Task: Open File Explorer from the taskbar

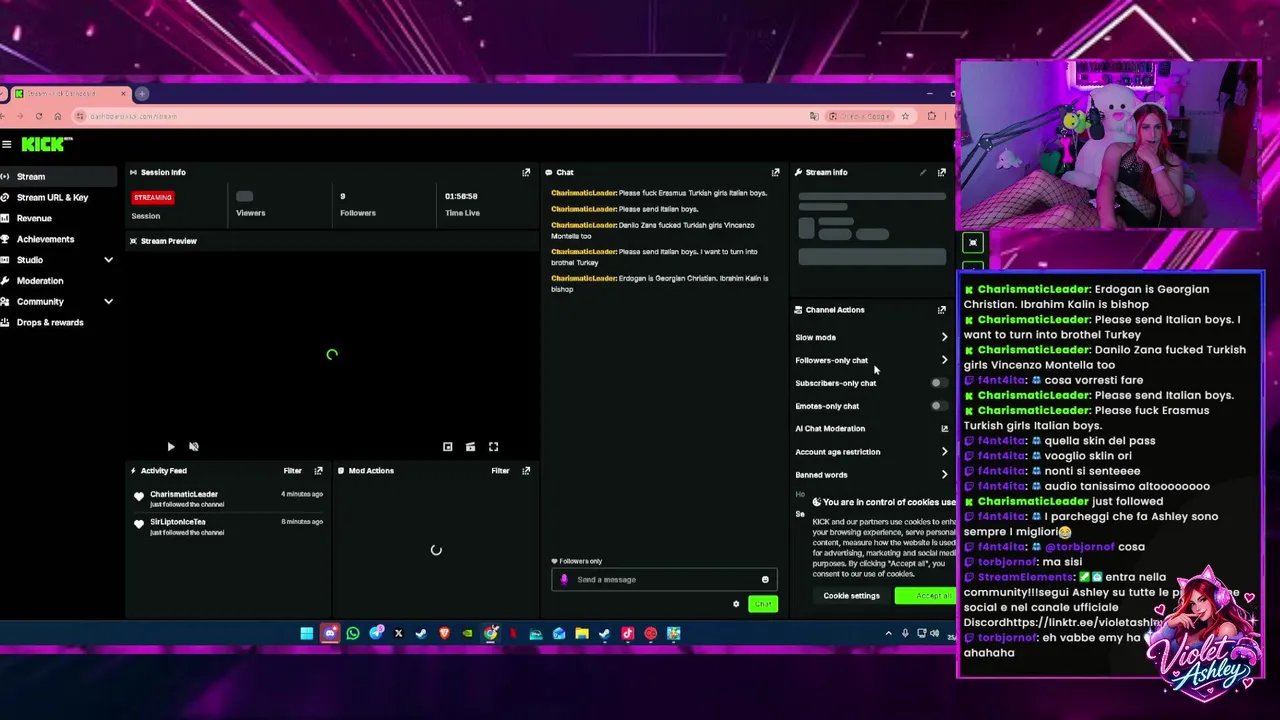Action: tap(581, 633)
